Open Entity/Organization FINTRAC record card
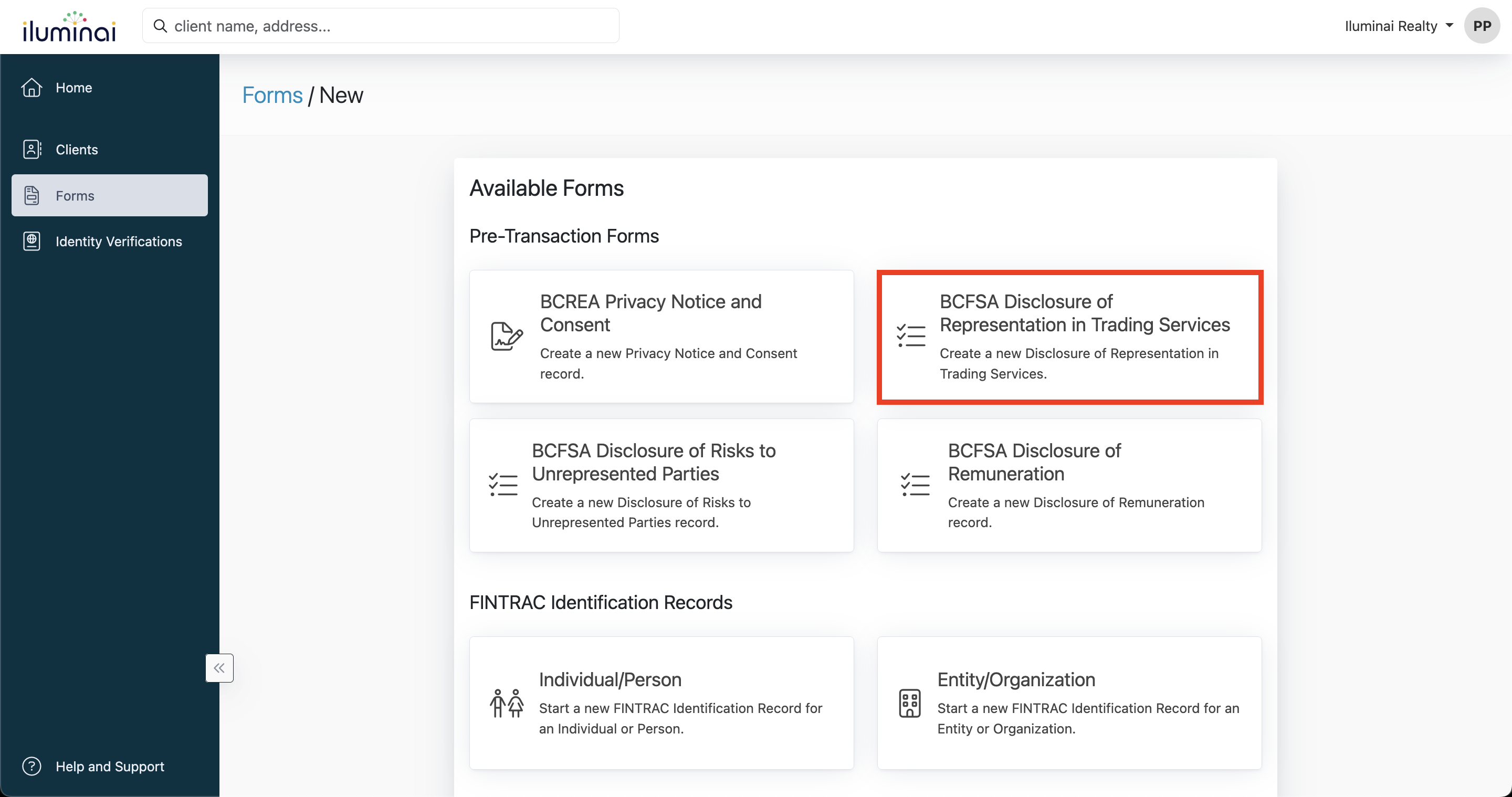Screen dimensions: 1512x797 tap(1069, 703)
